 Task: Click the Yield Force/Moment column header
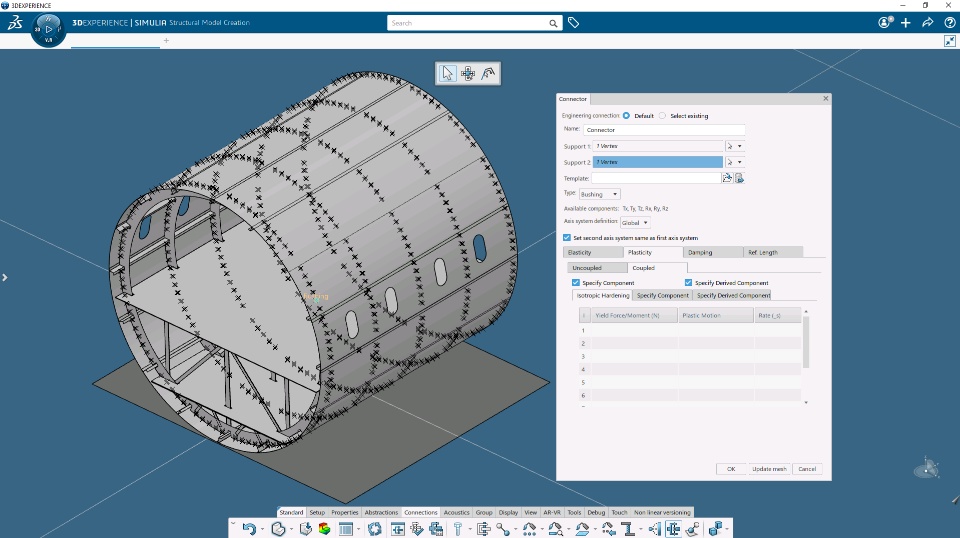pos(633,315)
